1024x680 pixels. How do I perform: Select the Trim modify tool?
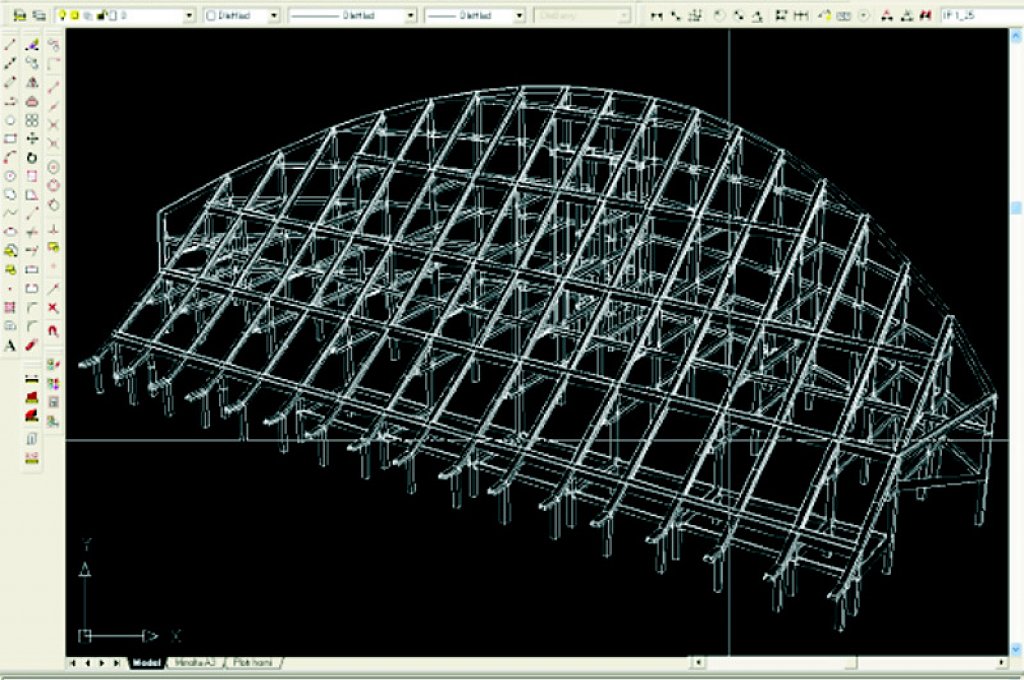pyautogui.click(x=32, y=232)
